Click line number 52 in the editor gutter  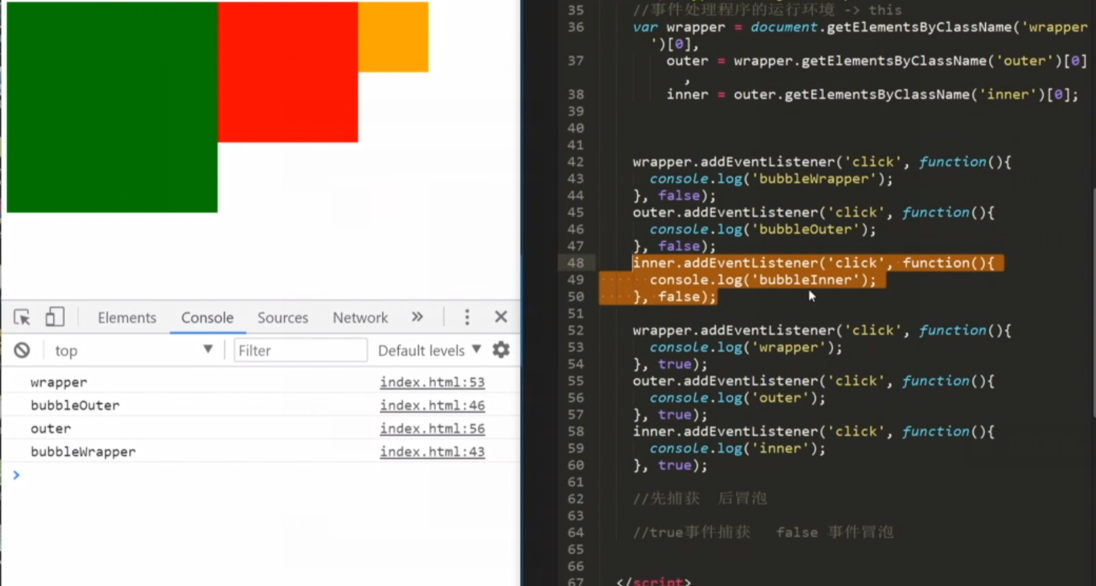575,330
